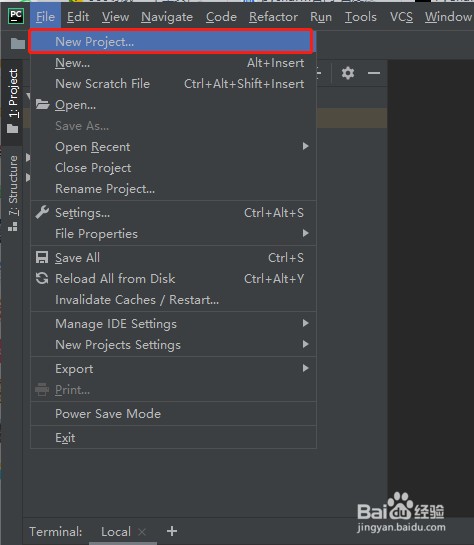Close the Local terminal tab
Image resolution: width=474 pixels, height=545 pixels.
coord(141,531)
